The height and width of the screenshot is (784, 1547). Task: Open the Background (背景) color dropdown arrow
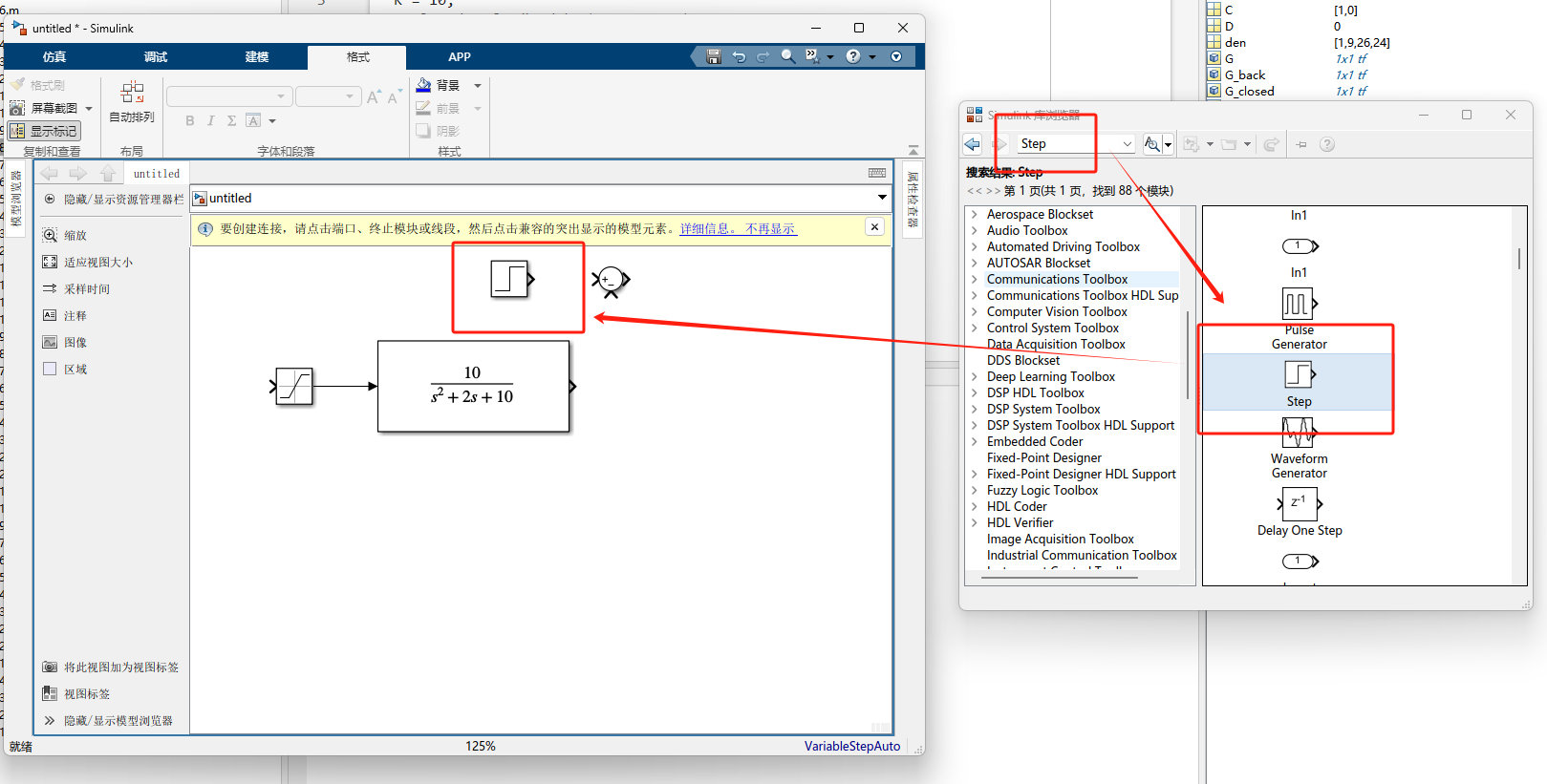point(478,85)
